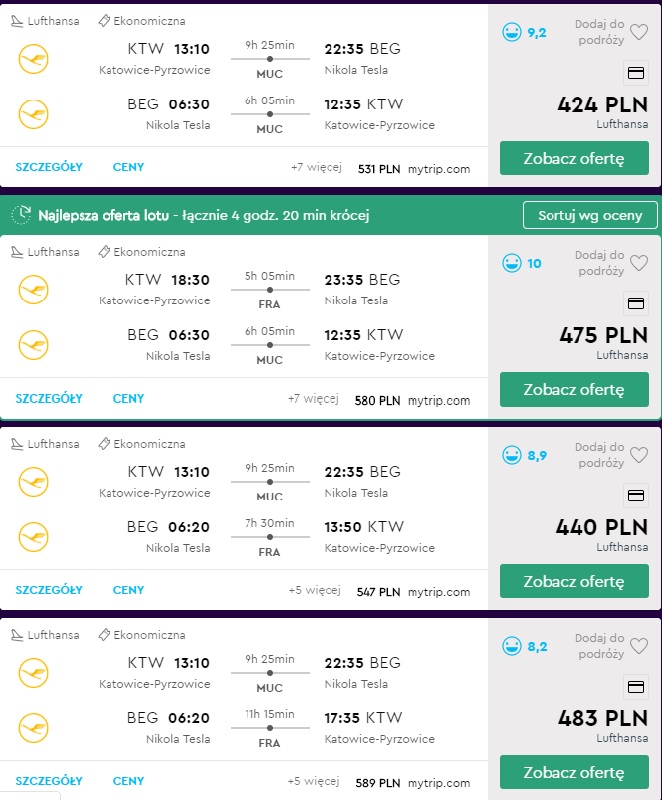This screenshot has height=800, width=662.
Task: Open SZCZEGÓŁY tab of the 440 PLN flight
Action: point(49,590)
